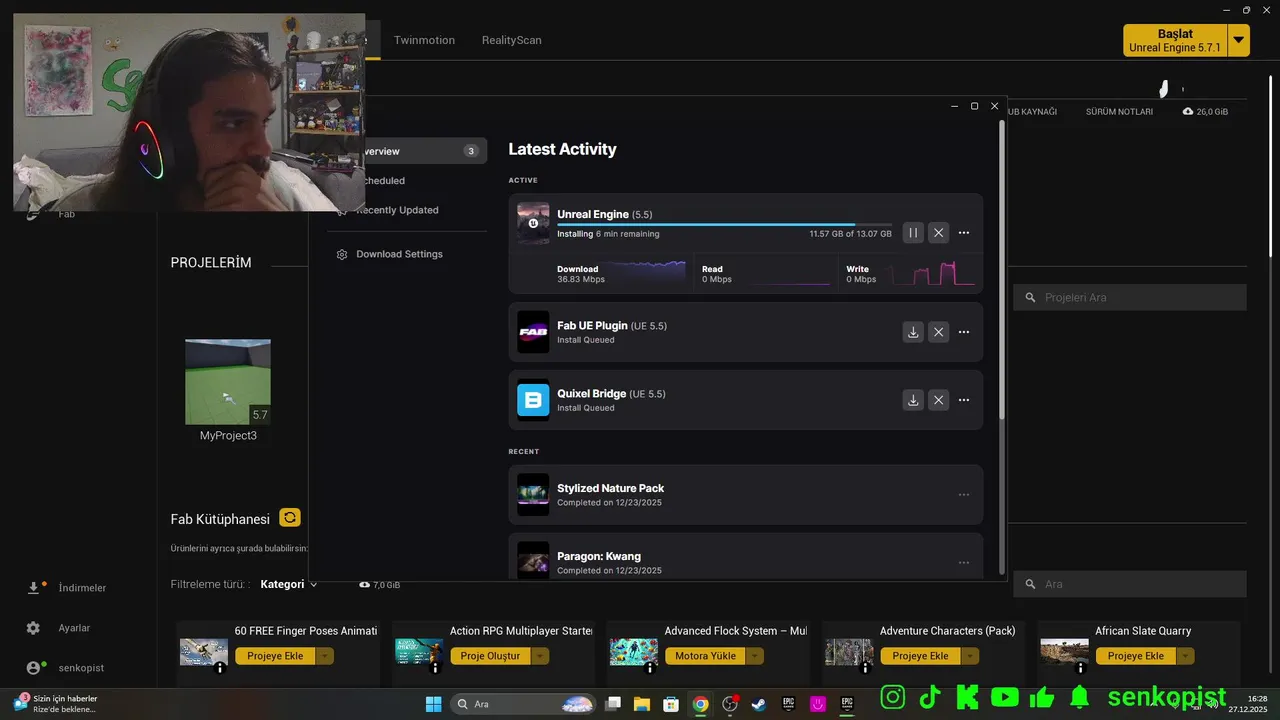The width and height of the screenshot is (1280, 720).
Task: Click Projeye Ekle for 60 FREE Finger Poses
Action: [x=275, y=656]
